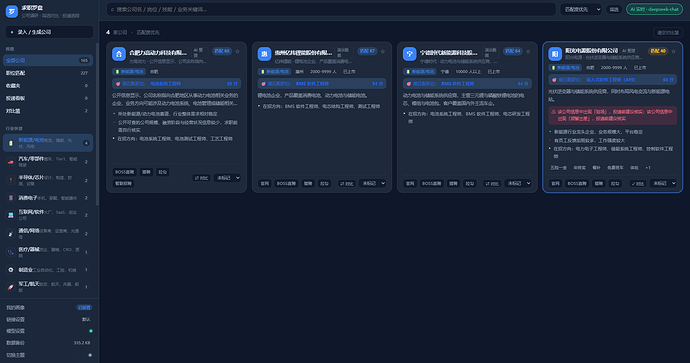Open the 对比篮 comparison basket view

[x=48, y=111]
